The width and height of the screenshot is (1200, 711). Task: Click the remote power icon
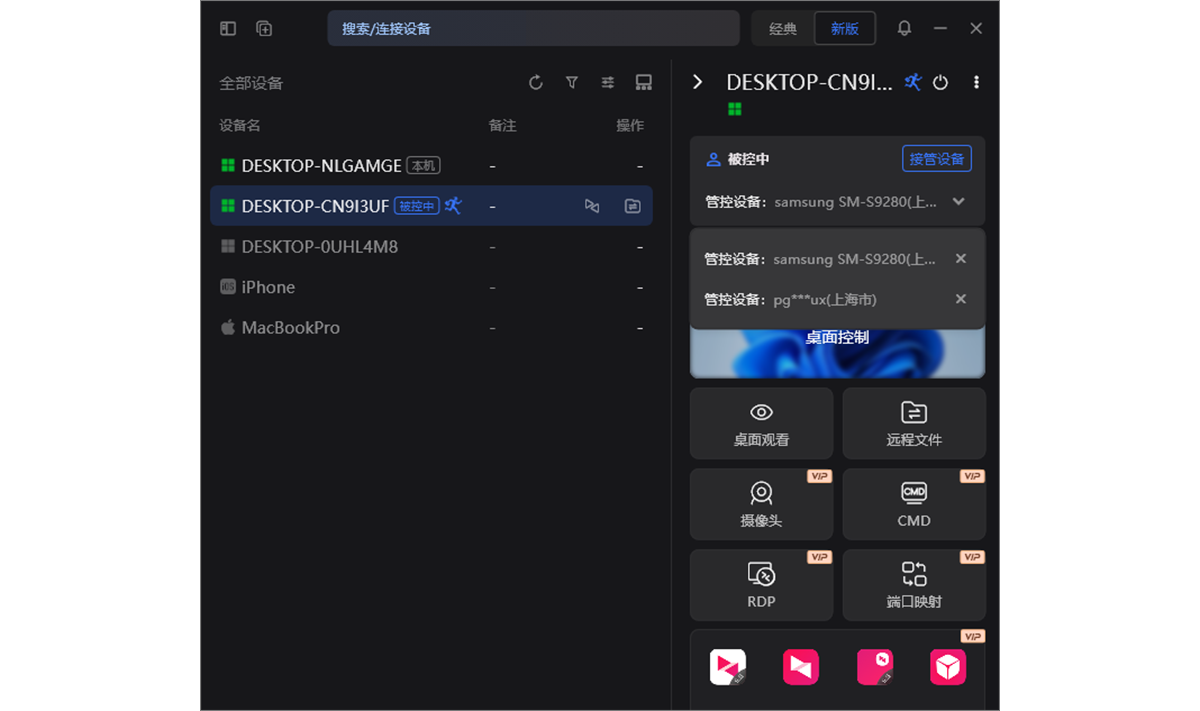point(940,83)
